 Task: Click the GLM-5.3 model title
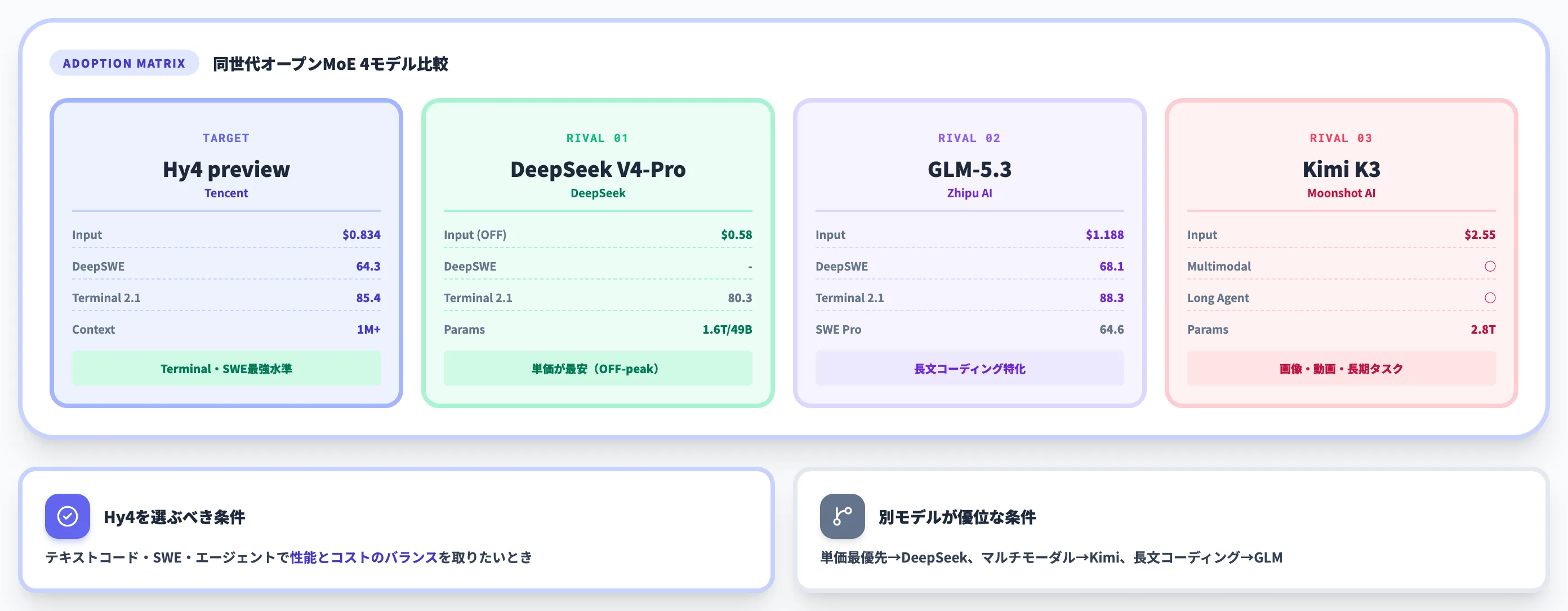coord(970,169)
